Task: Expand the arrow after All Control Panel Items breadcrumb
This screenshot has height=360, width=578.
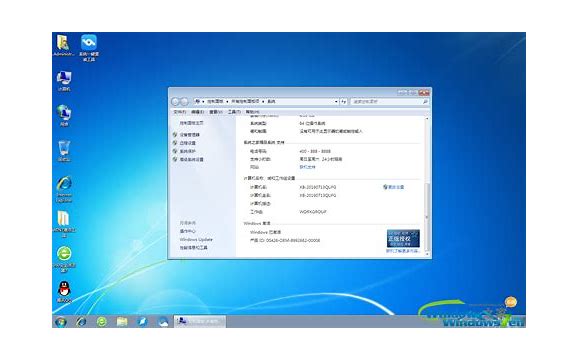Action: (x=263, y=101)
